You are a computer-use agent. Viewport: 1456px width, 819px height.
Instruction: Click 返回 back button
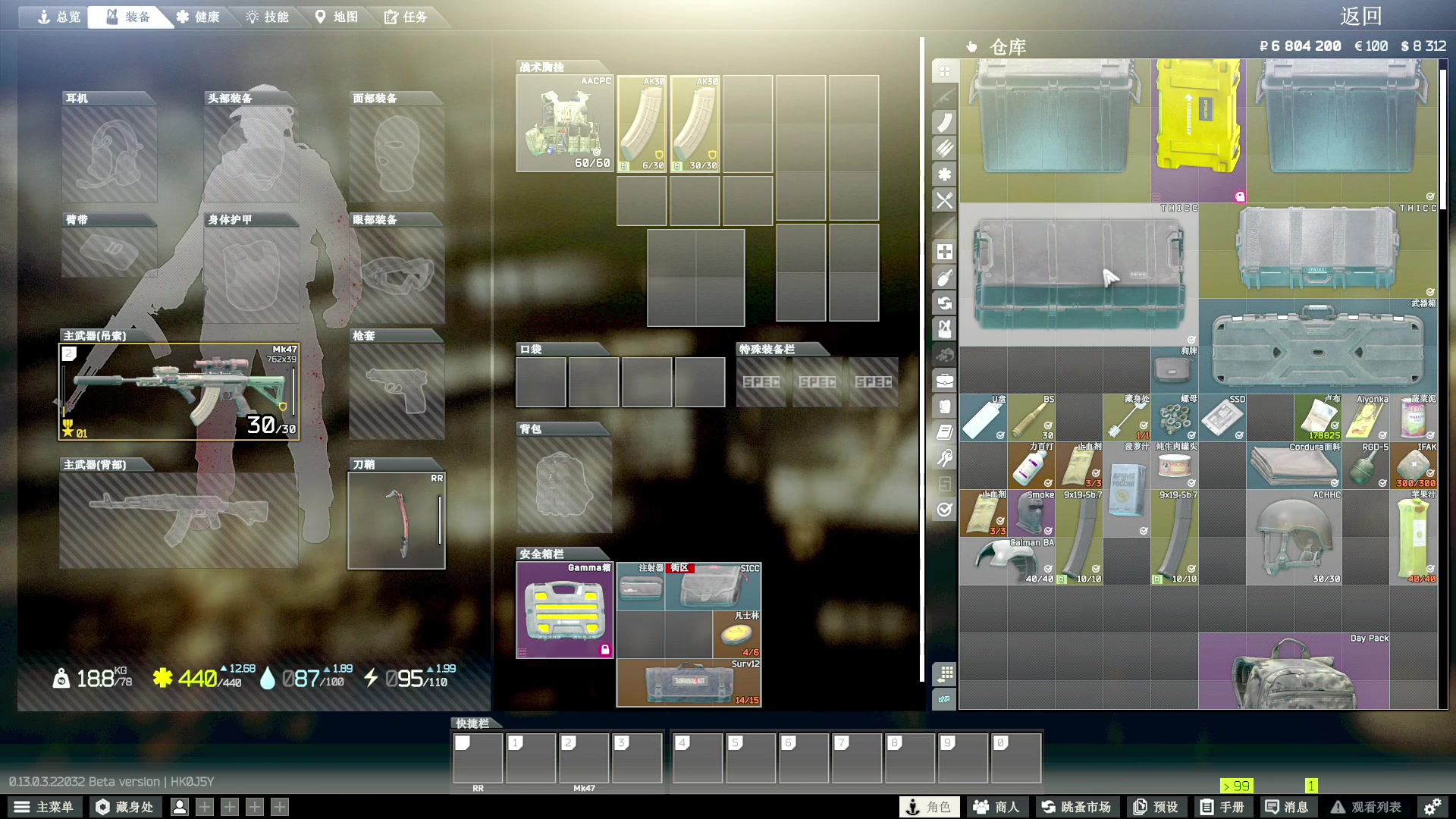click(1360, 16)
